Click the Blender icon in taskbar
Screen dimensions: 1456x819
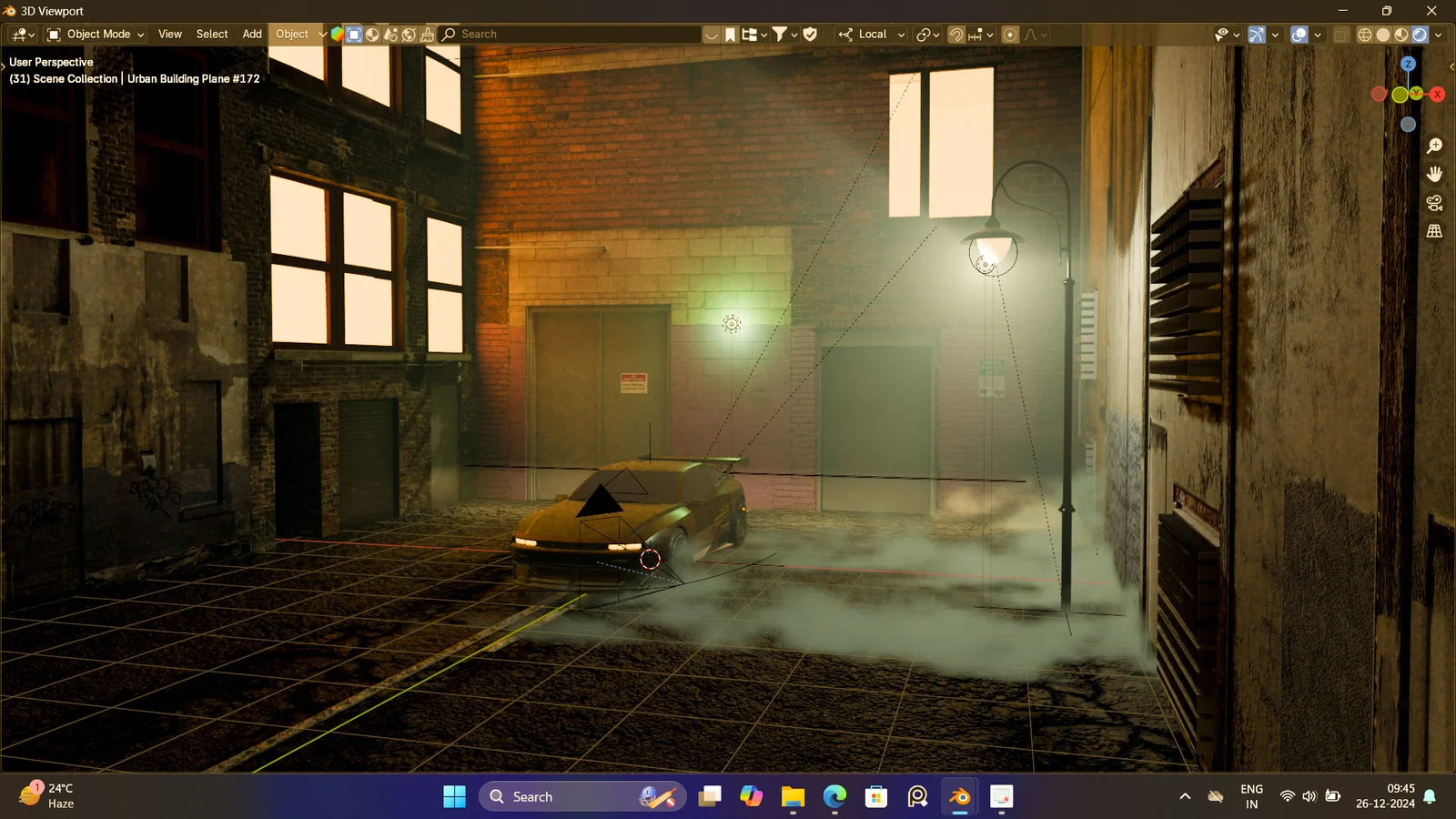click(x=959, y=797)
